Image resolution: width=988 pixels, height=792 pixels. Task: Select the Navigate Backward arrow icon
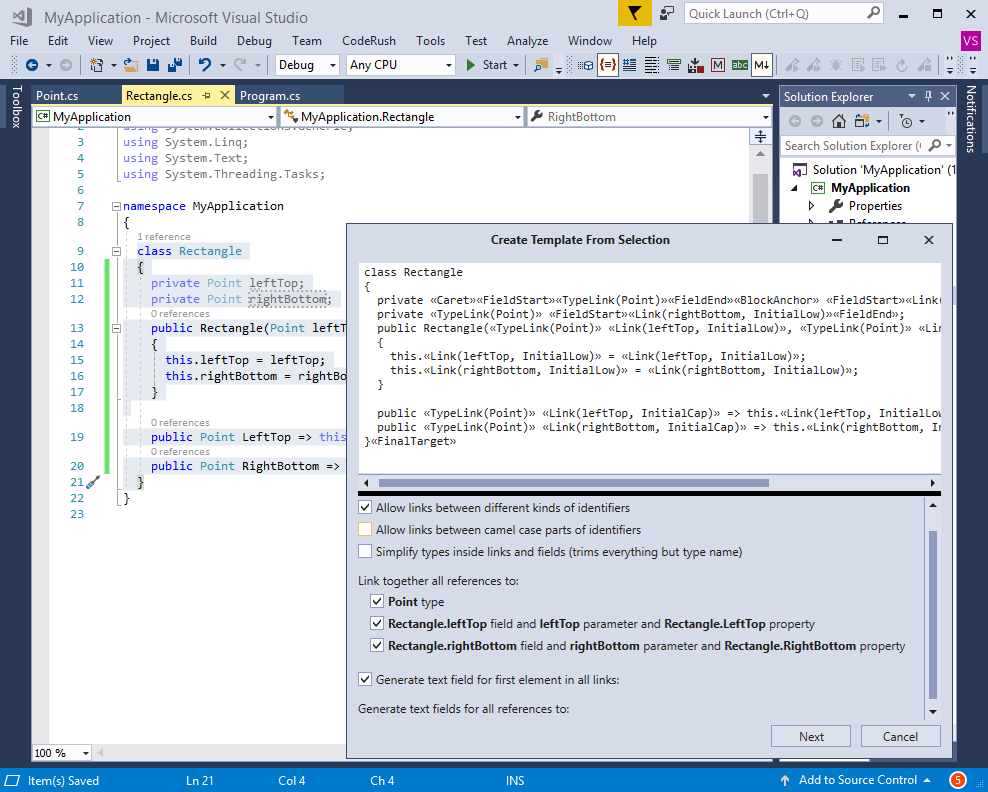(33, 63)
